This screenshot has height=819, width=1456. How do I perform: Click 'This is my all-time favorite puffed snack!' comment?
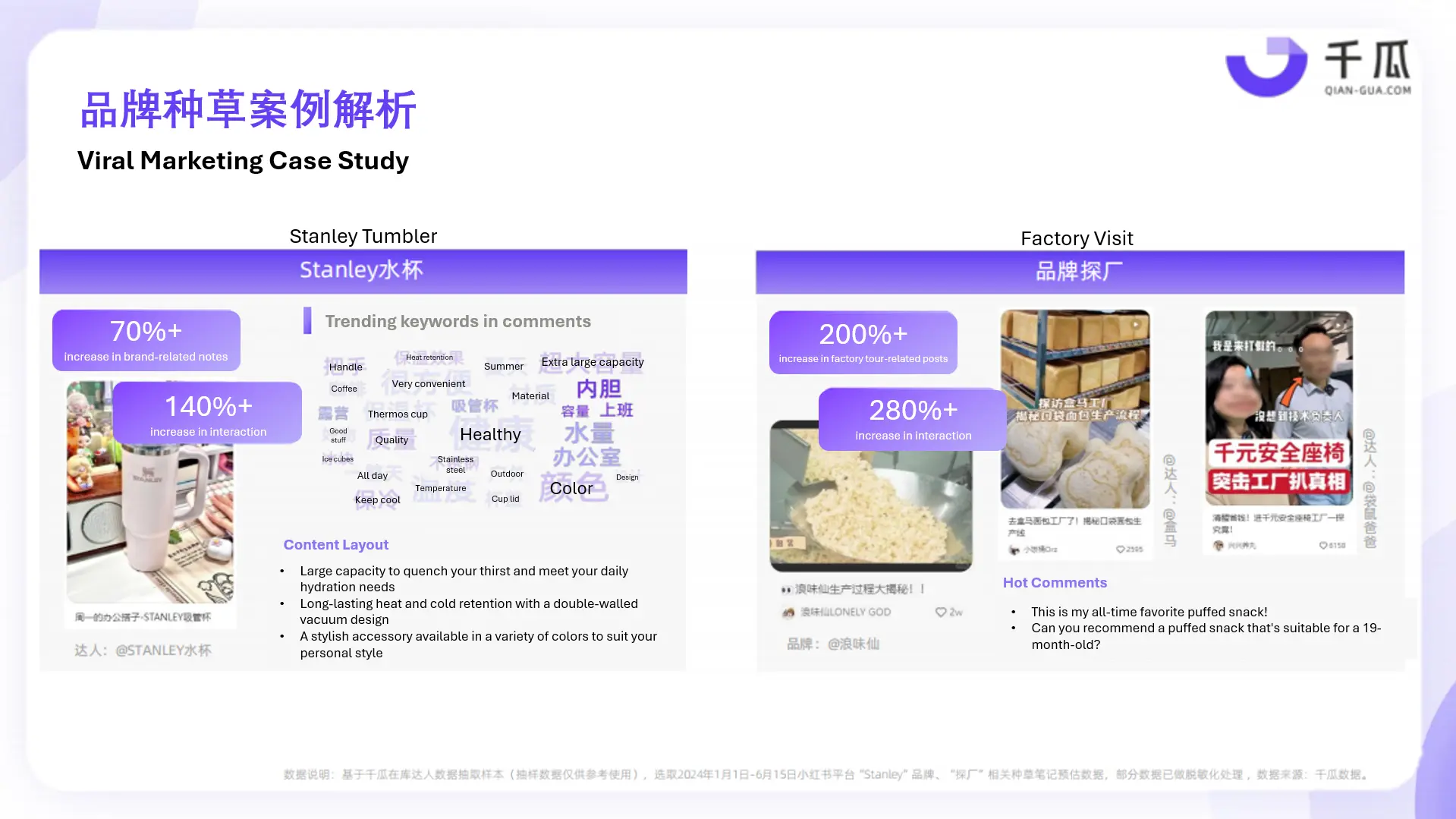click(x=1149, y=612)
